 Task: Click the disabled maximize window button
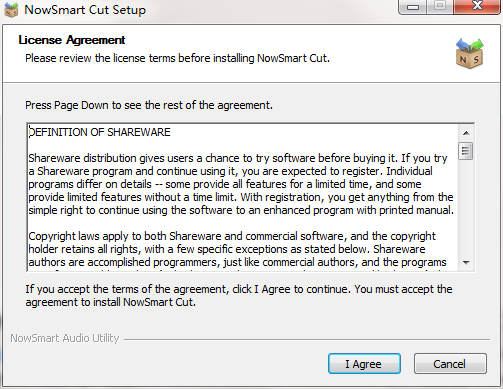(440, 6)
